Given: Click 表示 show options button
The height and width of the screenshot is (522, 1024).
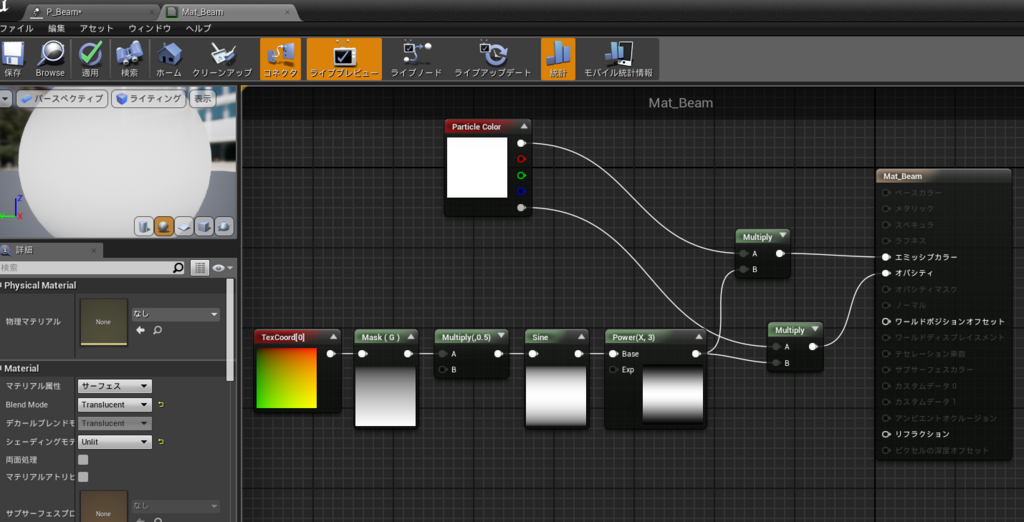Looking at the screenshot, I should point(202,99).
